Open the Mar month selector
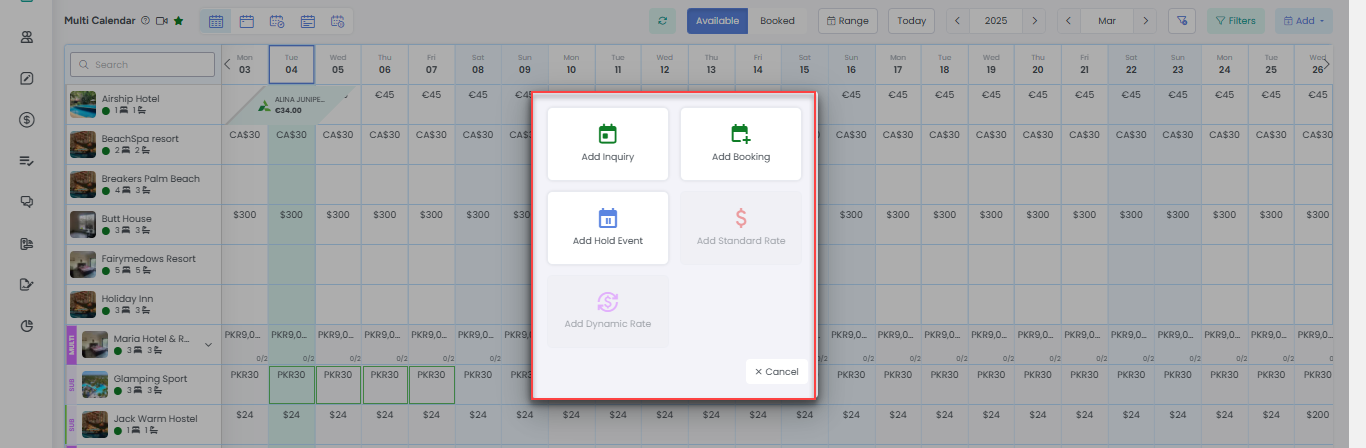This screenshot has width=1366, height=448. [1107, 20]
